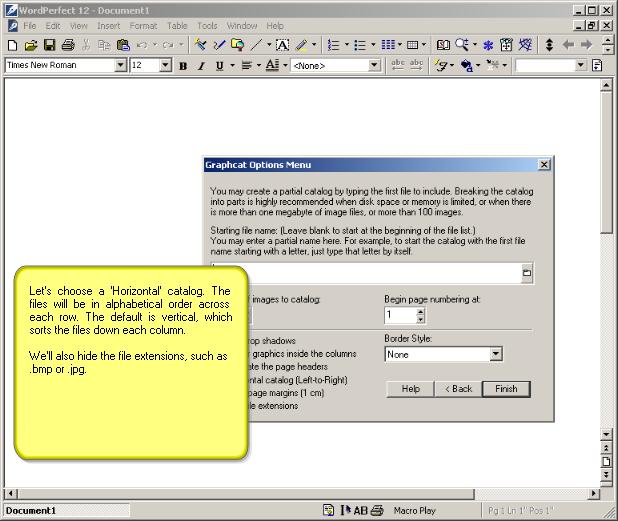This screenshot has height=521, width=618.
Task: Italicize text with the I button
Action: 201,66
